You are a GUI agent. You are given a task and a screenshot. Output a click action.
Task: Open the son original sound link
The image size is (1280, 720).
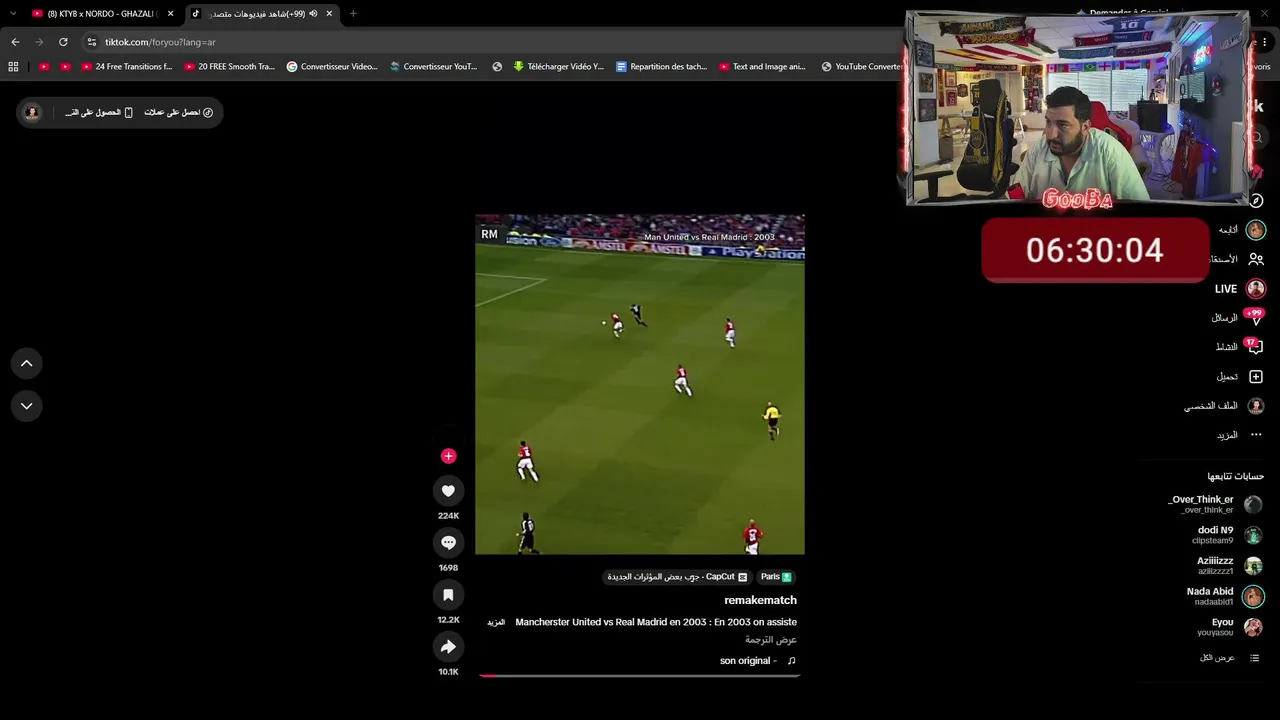[748, 661]
